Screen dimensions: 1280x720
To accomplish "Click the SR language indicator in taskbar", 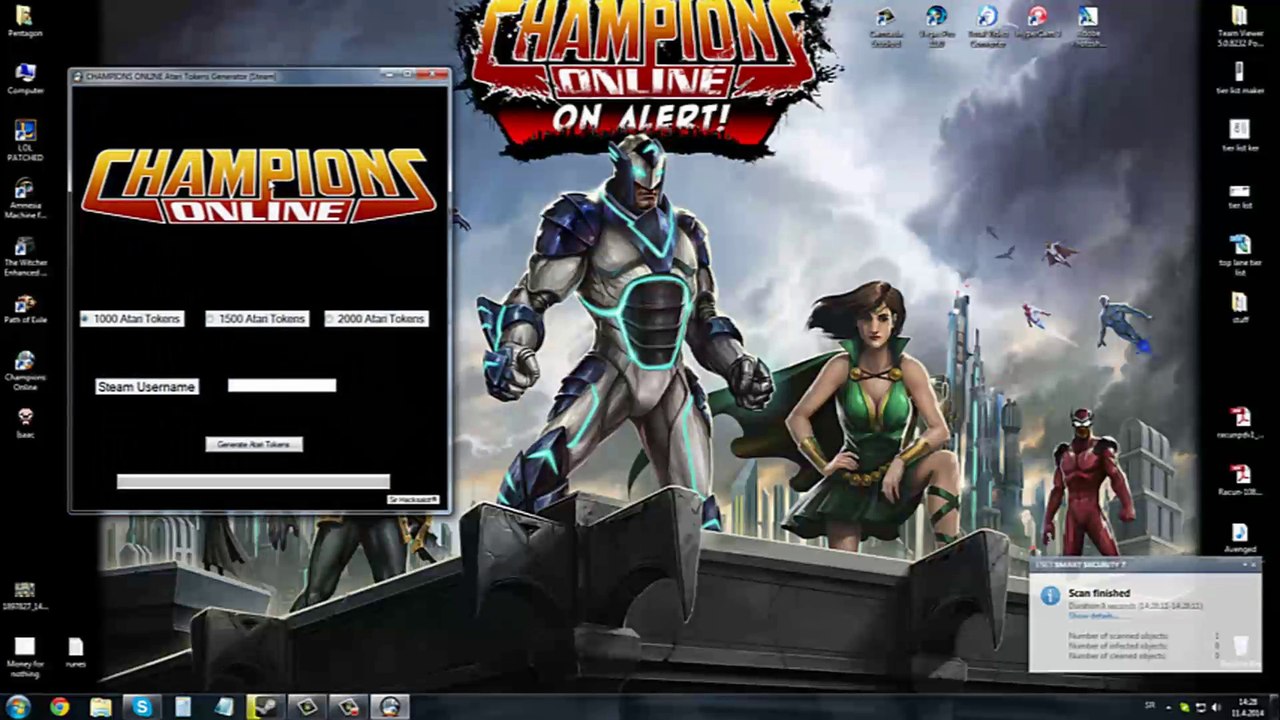I will (x=1149, y=707).
